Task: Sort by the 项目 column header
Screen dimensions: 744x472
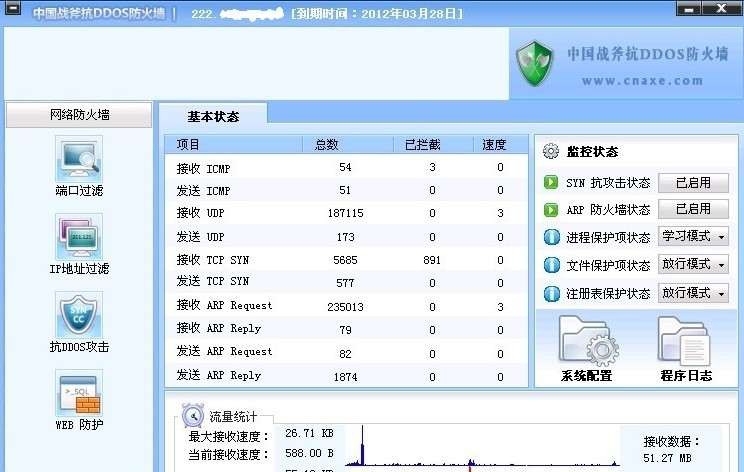Action: click(234, 144)
